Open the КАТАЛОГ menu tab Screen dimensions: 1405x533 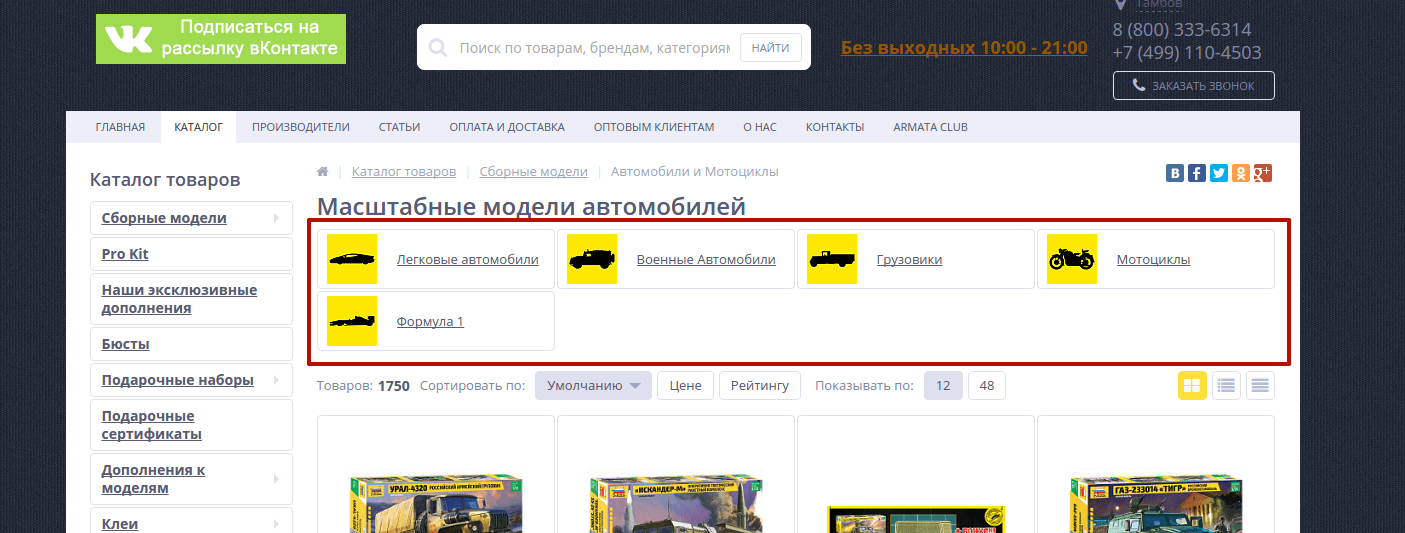[x=199, y=127]
